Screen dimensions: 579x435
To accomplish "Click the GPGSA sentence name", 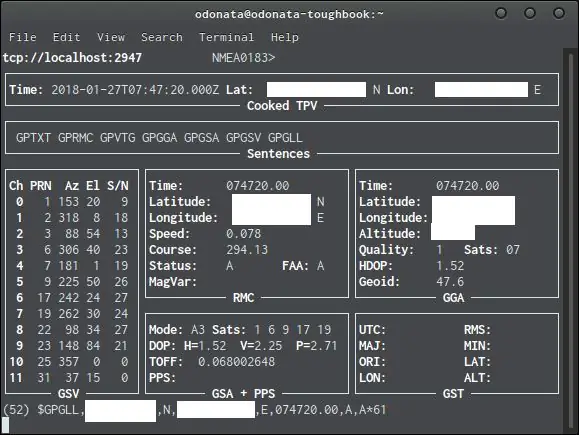I will coord(202,138).
